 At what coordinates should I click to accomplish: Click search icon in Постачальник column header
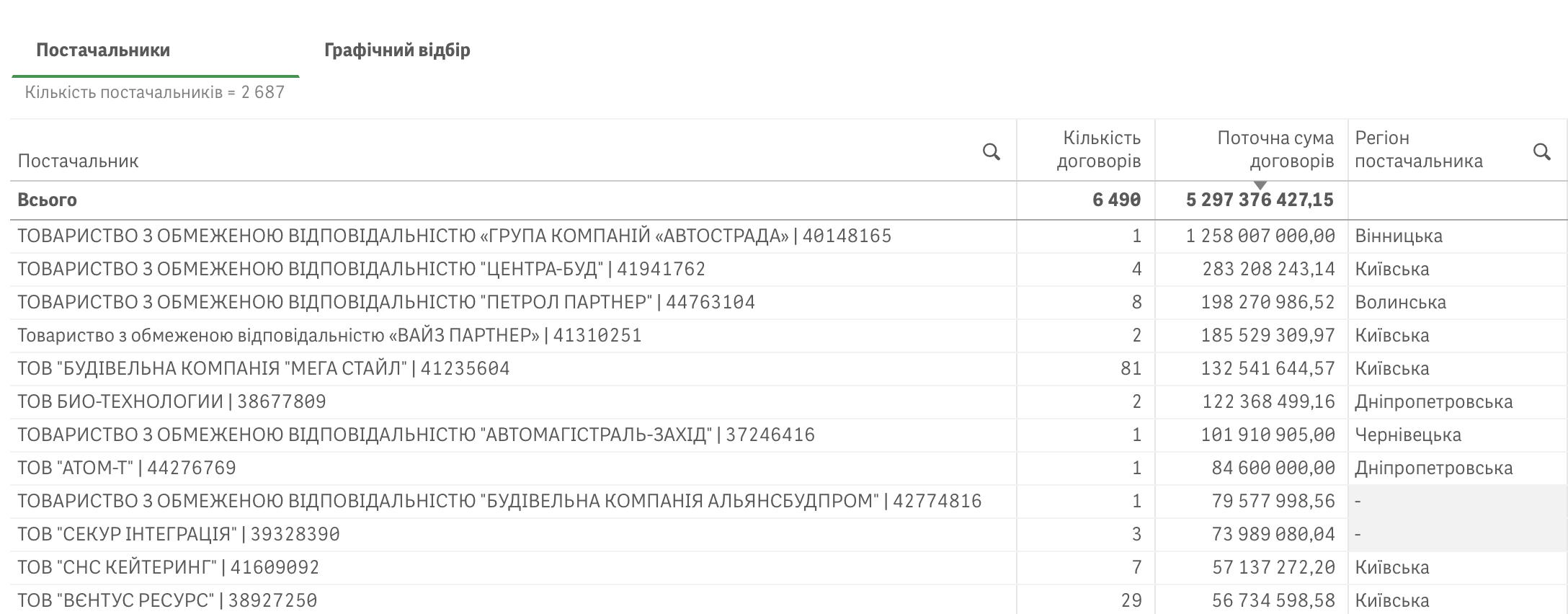click(991, 151)
